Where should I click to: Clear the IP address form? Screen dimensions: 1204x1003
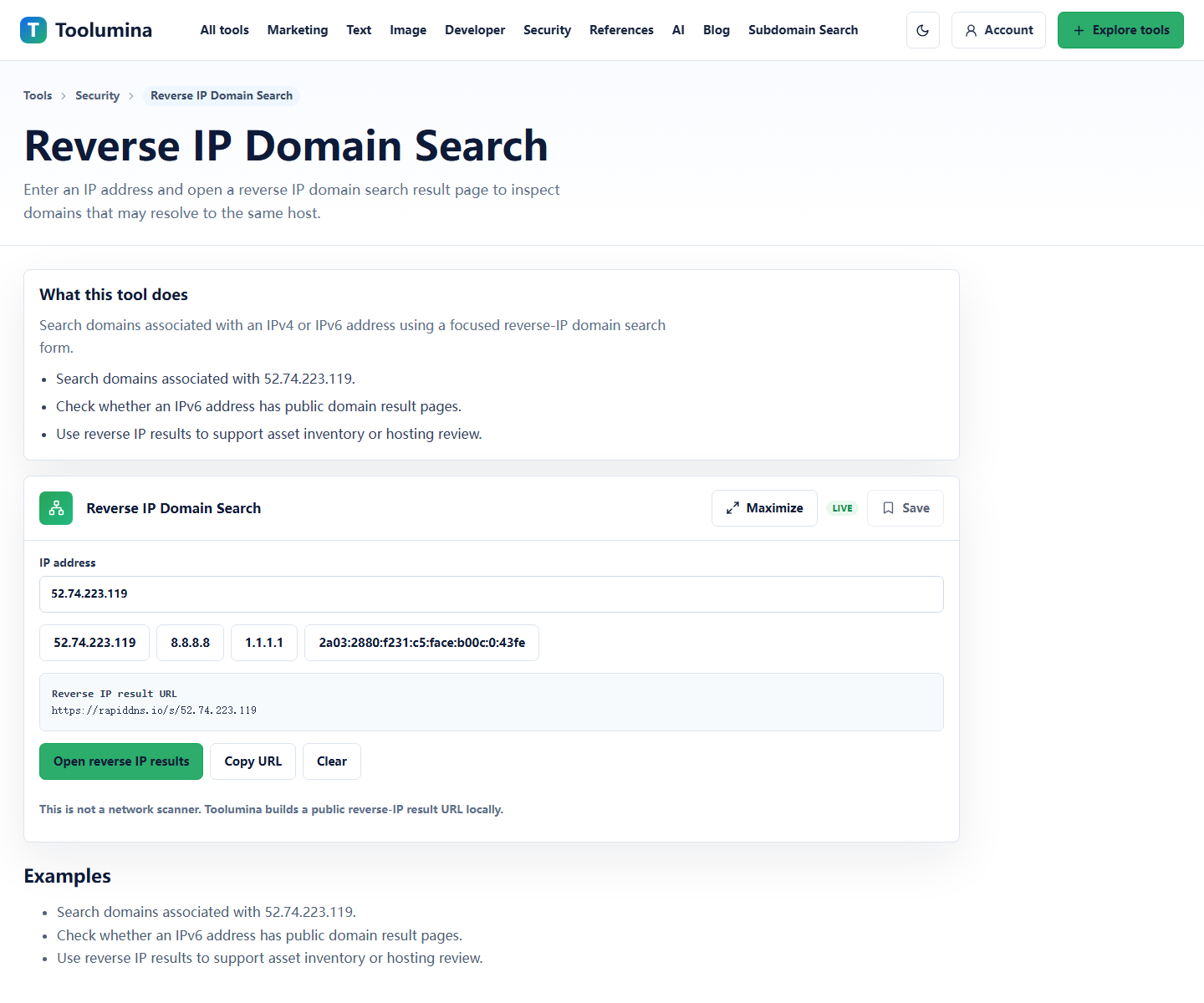[x=332, y=761]
